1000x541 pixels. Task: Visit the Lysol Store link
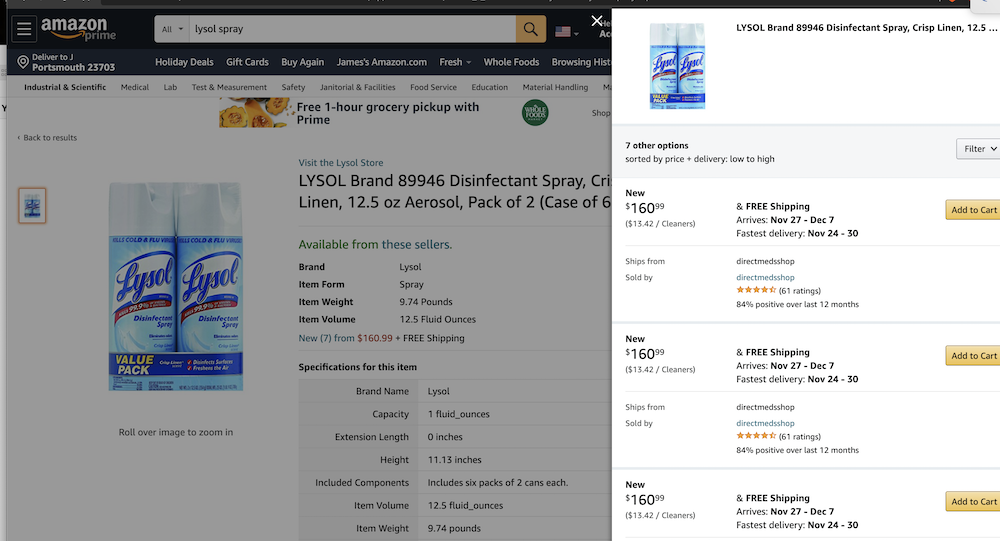340,163
